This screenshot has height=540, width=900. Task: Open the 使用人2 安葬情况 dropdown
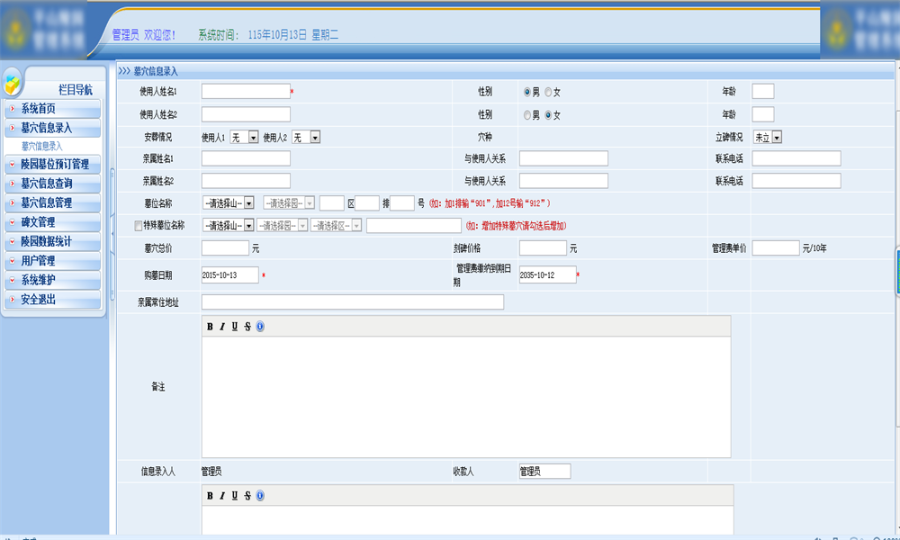pyautogui.click(x=306, y=137)
